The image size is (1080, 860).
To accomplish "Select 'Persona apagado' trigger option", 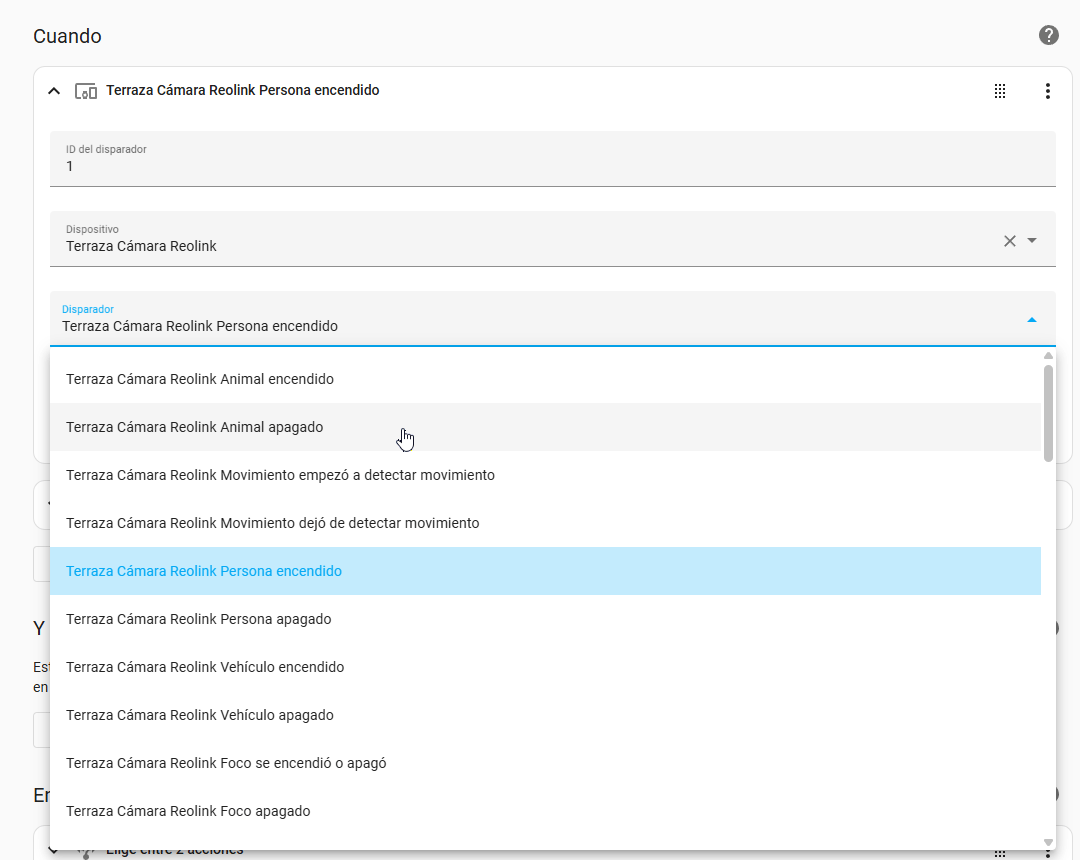I will pyautogui.click(x=546, y=619).
